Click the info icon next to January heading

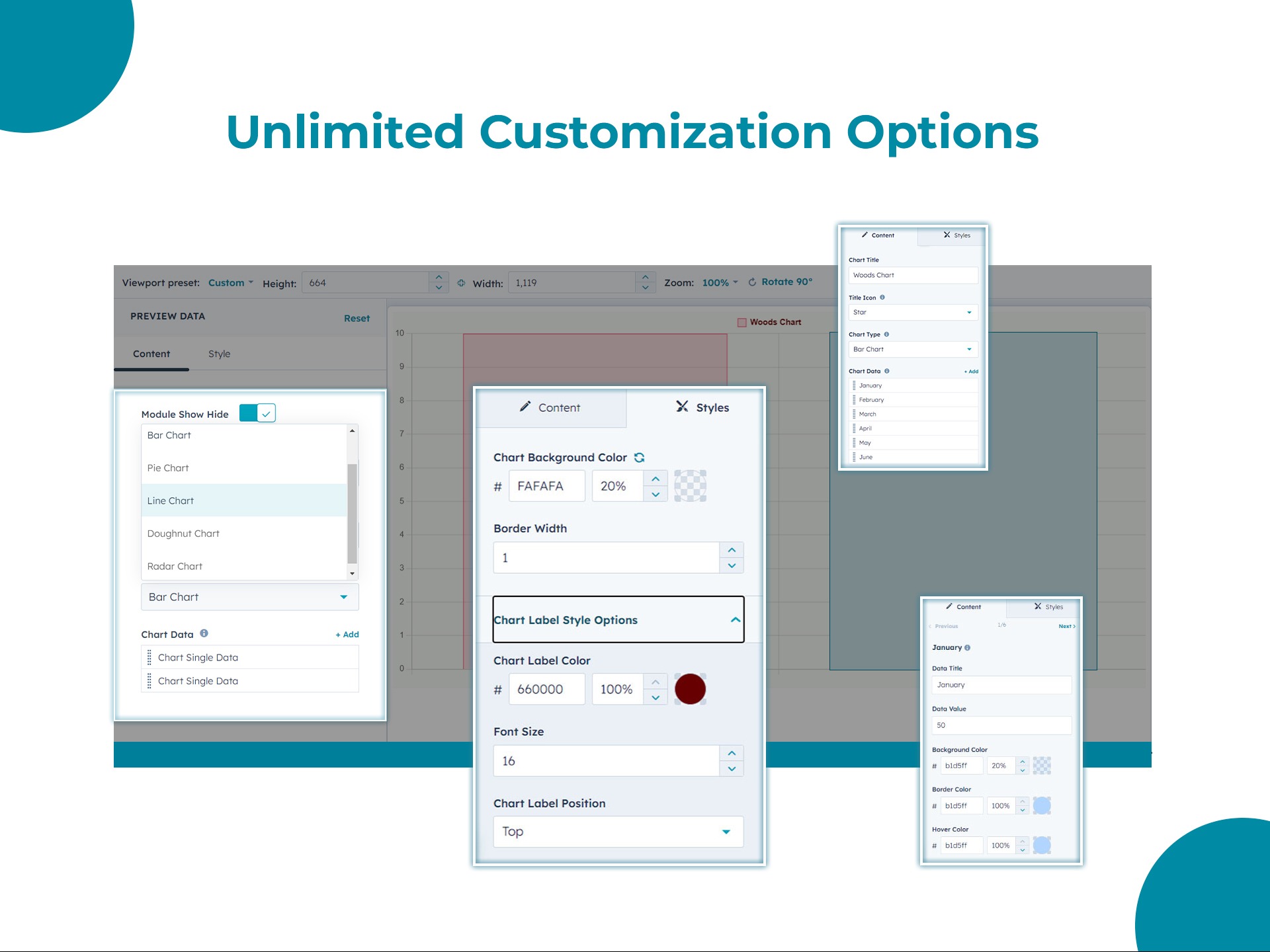[x=968, y=648]
